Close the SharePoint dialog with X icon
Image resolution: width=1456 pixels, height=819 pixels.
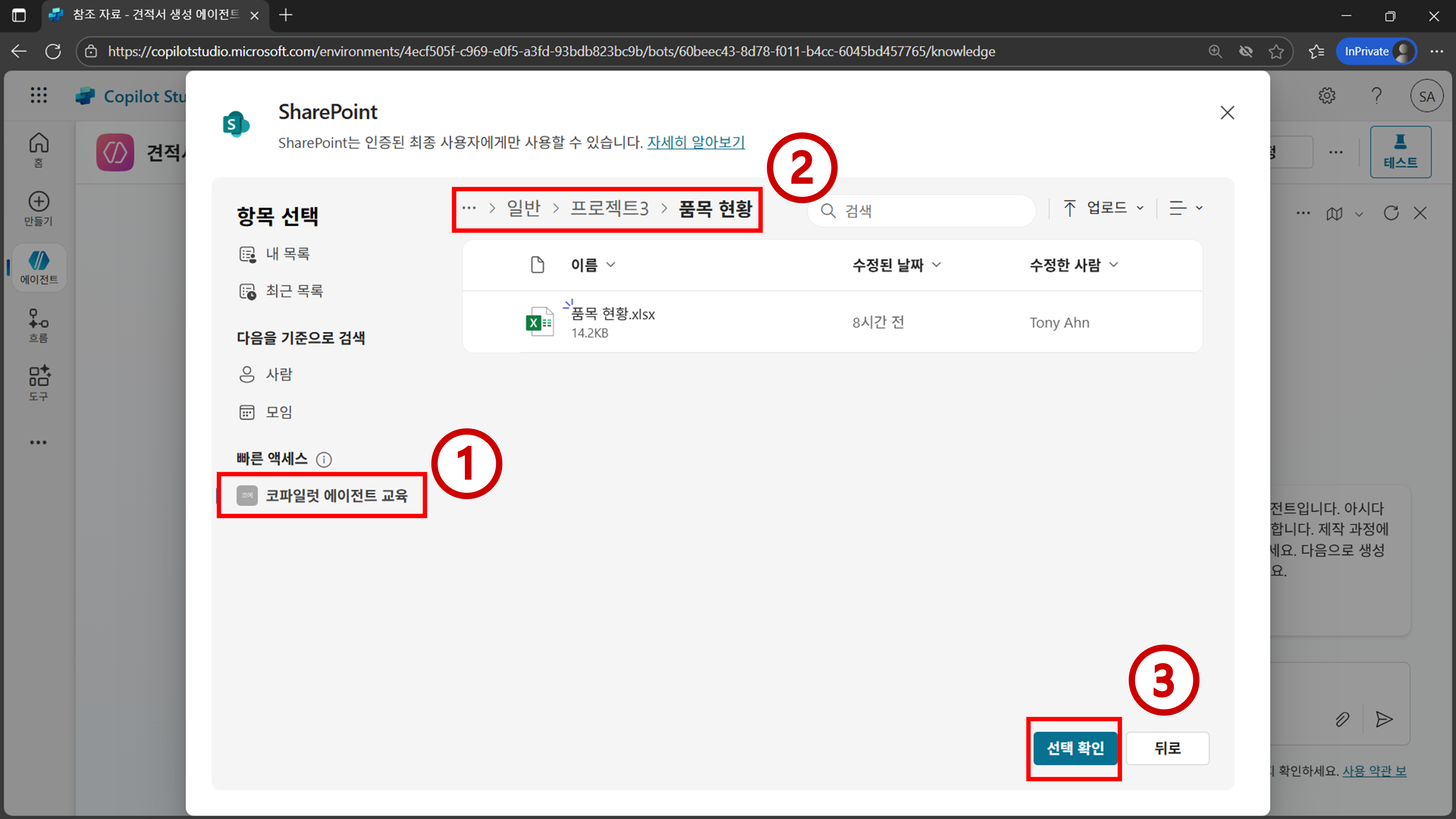tap(1227, 112)
